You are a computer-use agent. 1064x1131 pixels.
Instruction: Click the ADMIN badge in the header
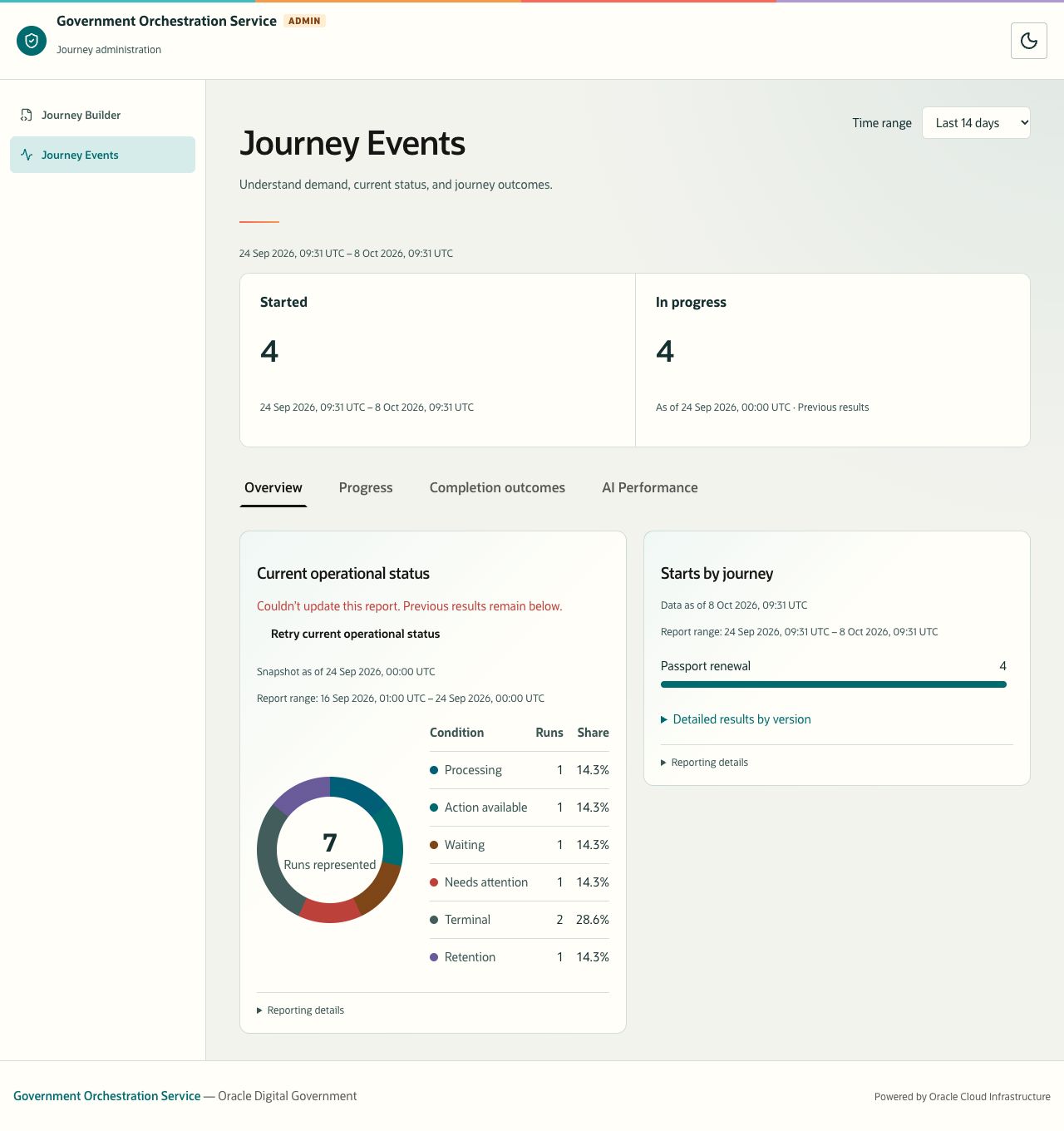(x=304, y=21)
